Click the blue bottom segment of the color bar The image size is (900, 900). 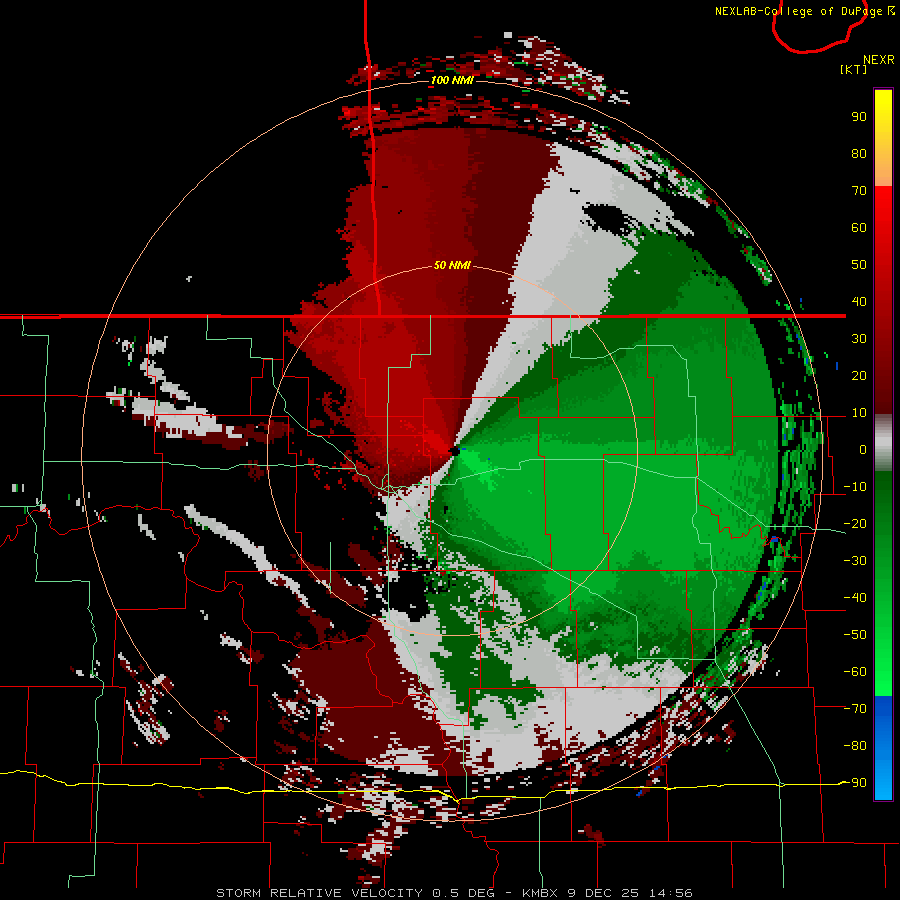883,748
